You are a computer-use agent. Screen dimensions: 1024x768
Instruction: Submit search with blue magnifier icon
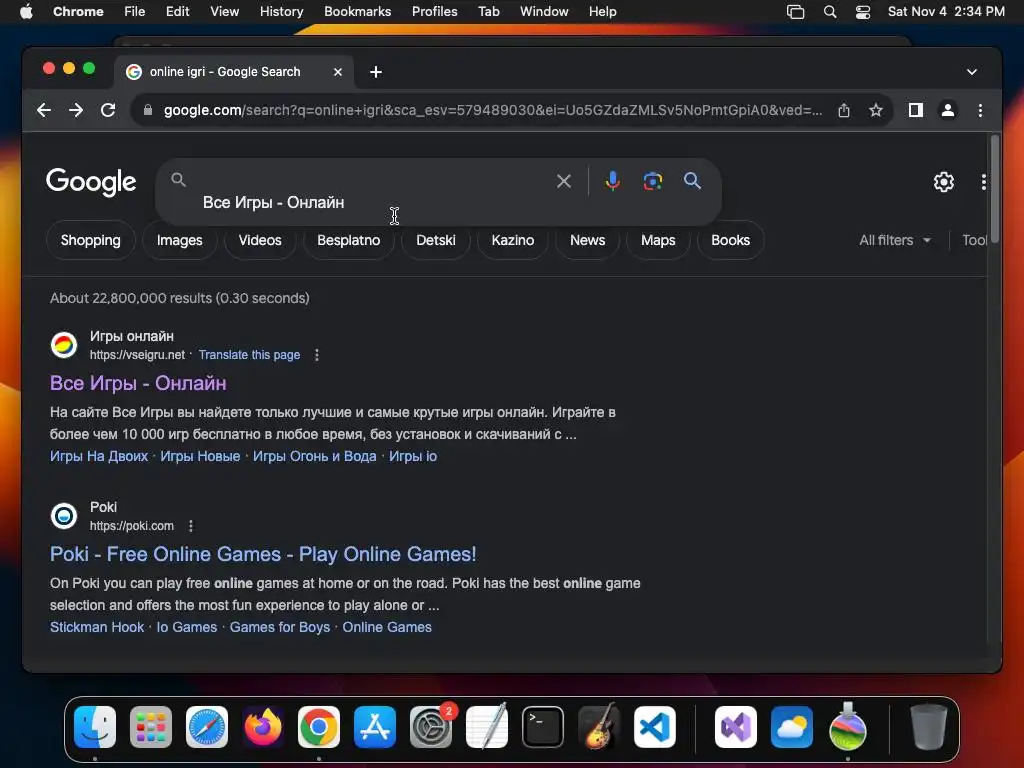point(692,181)
